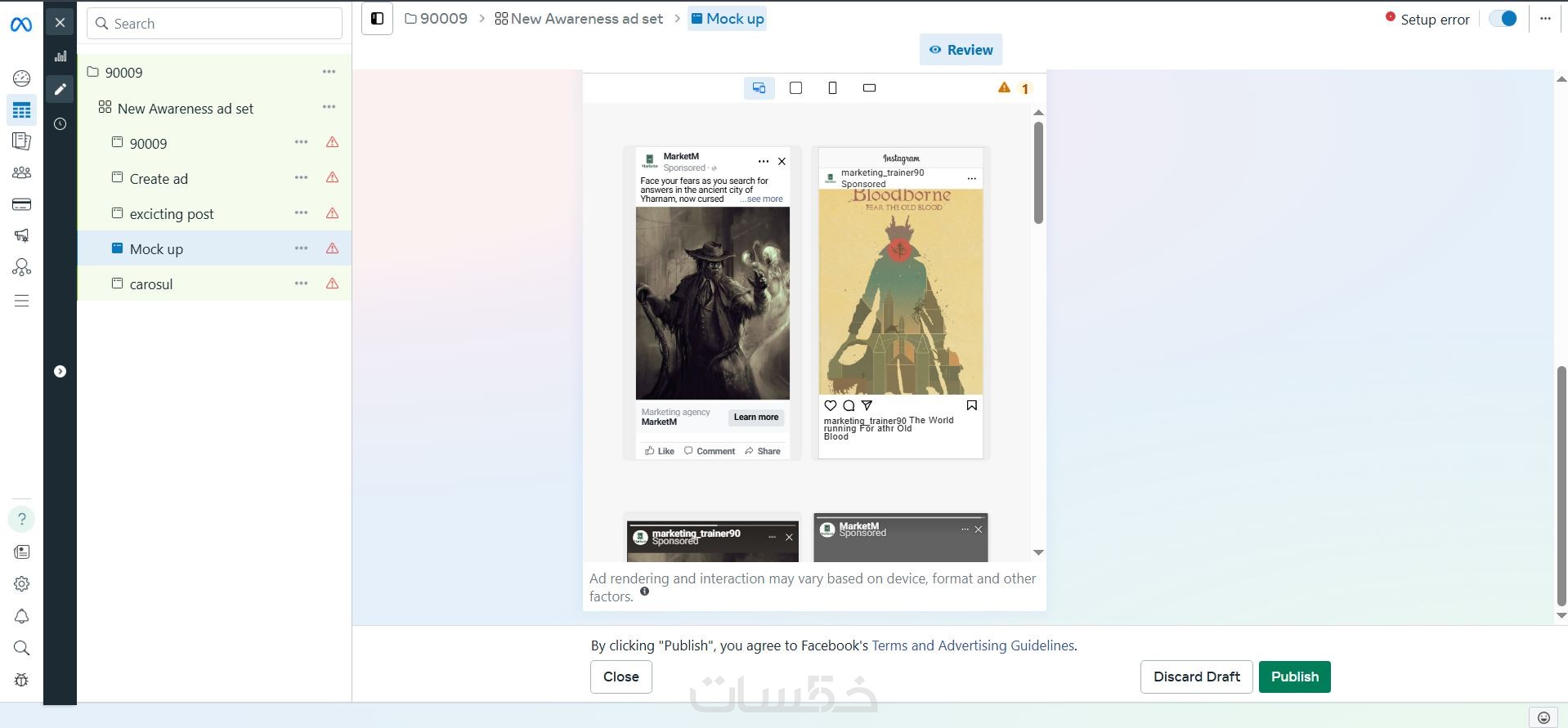Open more options for carosul row
Viewport: 1568px width, 728px height.
pyautogui.click(x=301, y=284)
